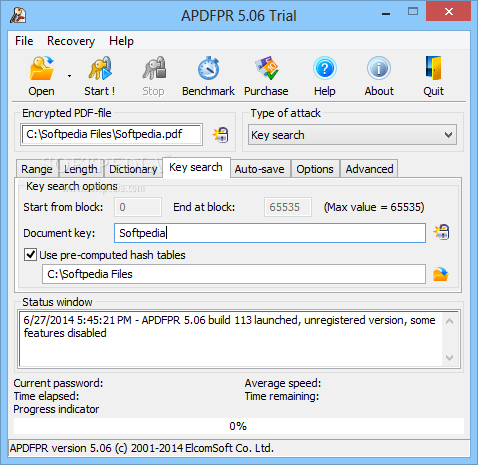Toggle Use pre-computed hash tables checkbox
This screenshot has width=478, height=465.
pos(30,255)
